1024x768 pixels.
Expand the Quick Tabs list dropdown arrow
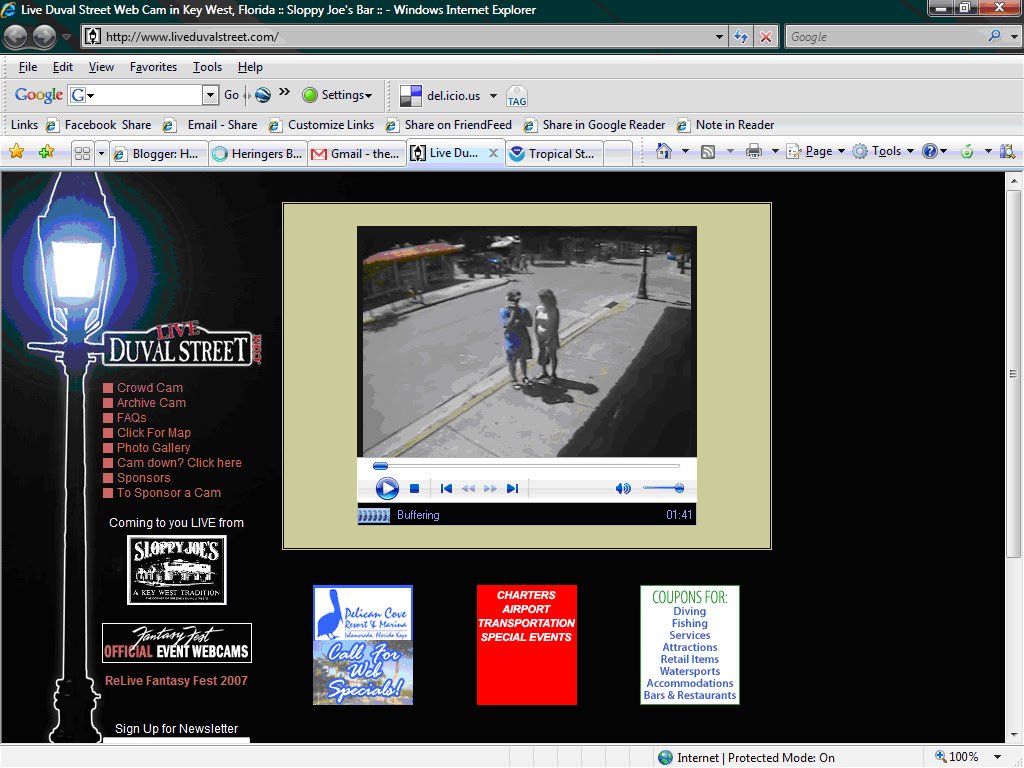101,154
